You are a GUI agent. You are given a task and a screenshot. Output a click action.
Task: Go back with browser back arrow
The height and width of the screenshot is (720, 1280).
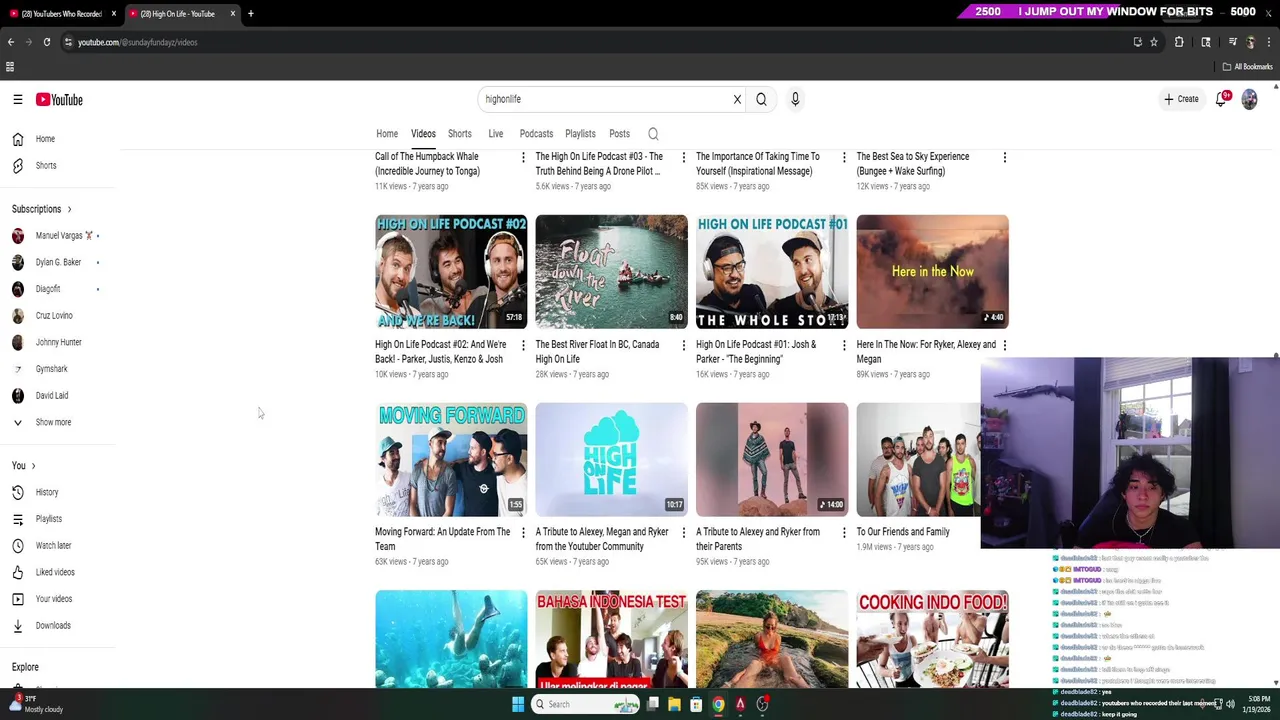10,42
